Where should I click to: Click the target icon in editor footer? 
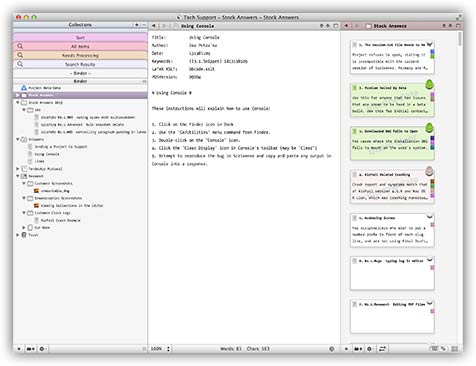(332, 349)
